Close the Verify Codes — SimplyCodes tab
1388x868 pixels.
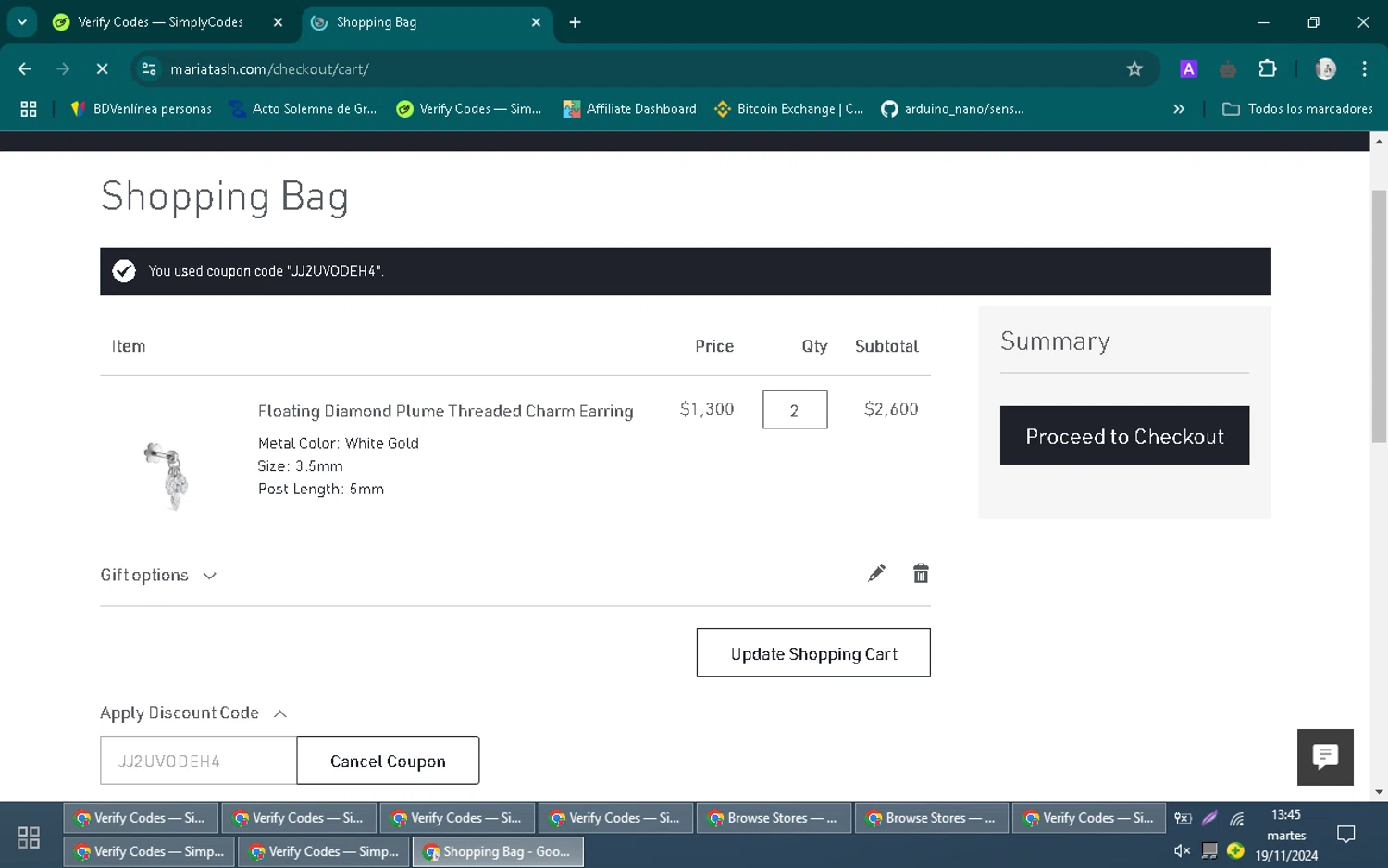(x=278, y=22)
